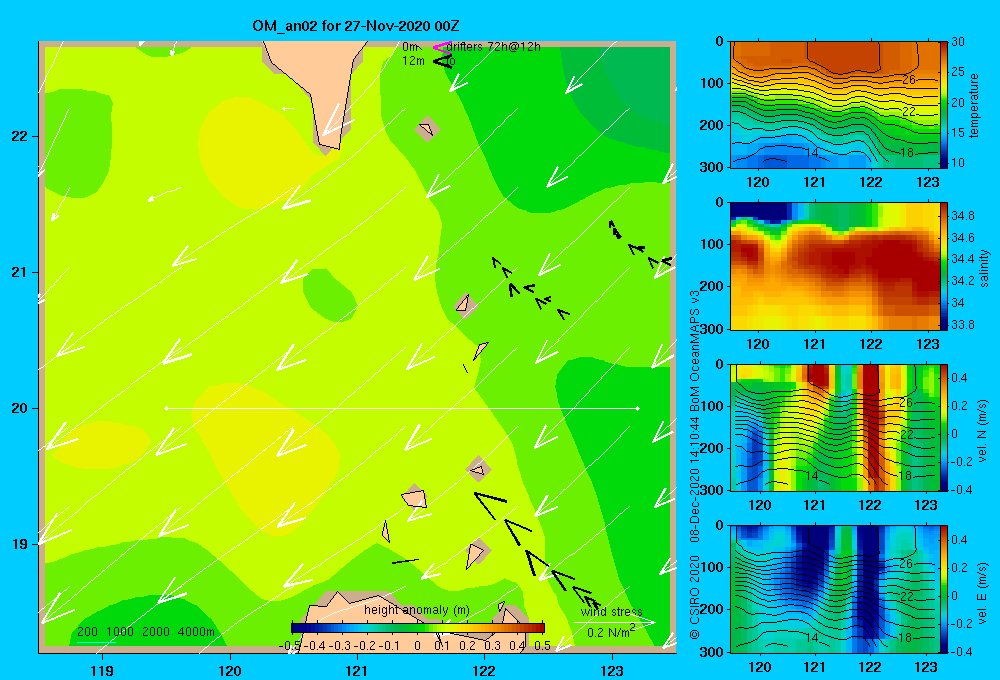Click the 0.5 tick on height anomaly scale
The height and width of the screenshot is (680, 1000).
543,646
